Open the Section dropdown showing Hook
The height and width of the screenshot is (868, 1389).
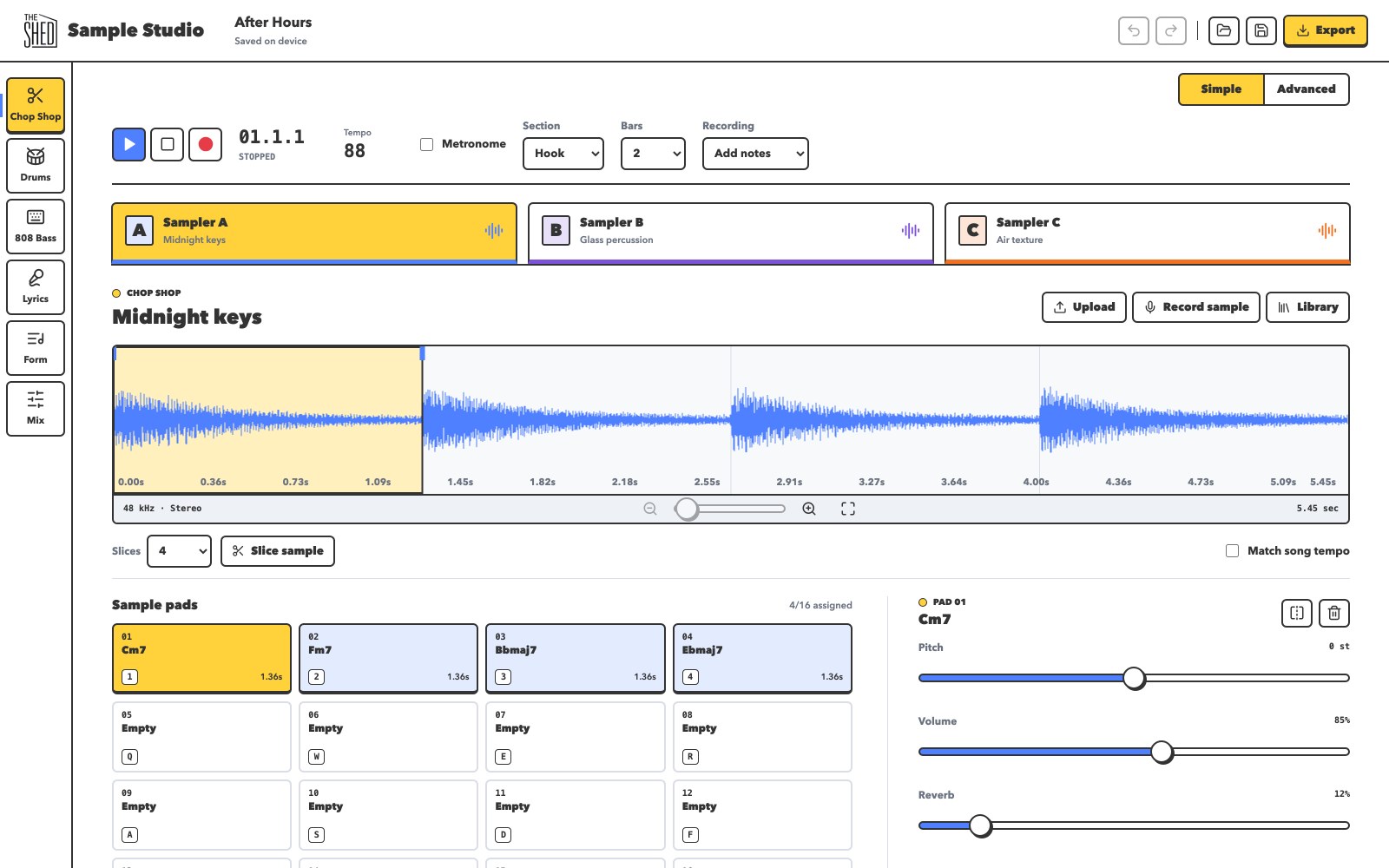point(563,154)
